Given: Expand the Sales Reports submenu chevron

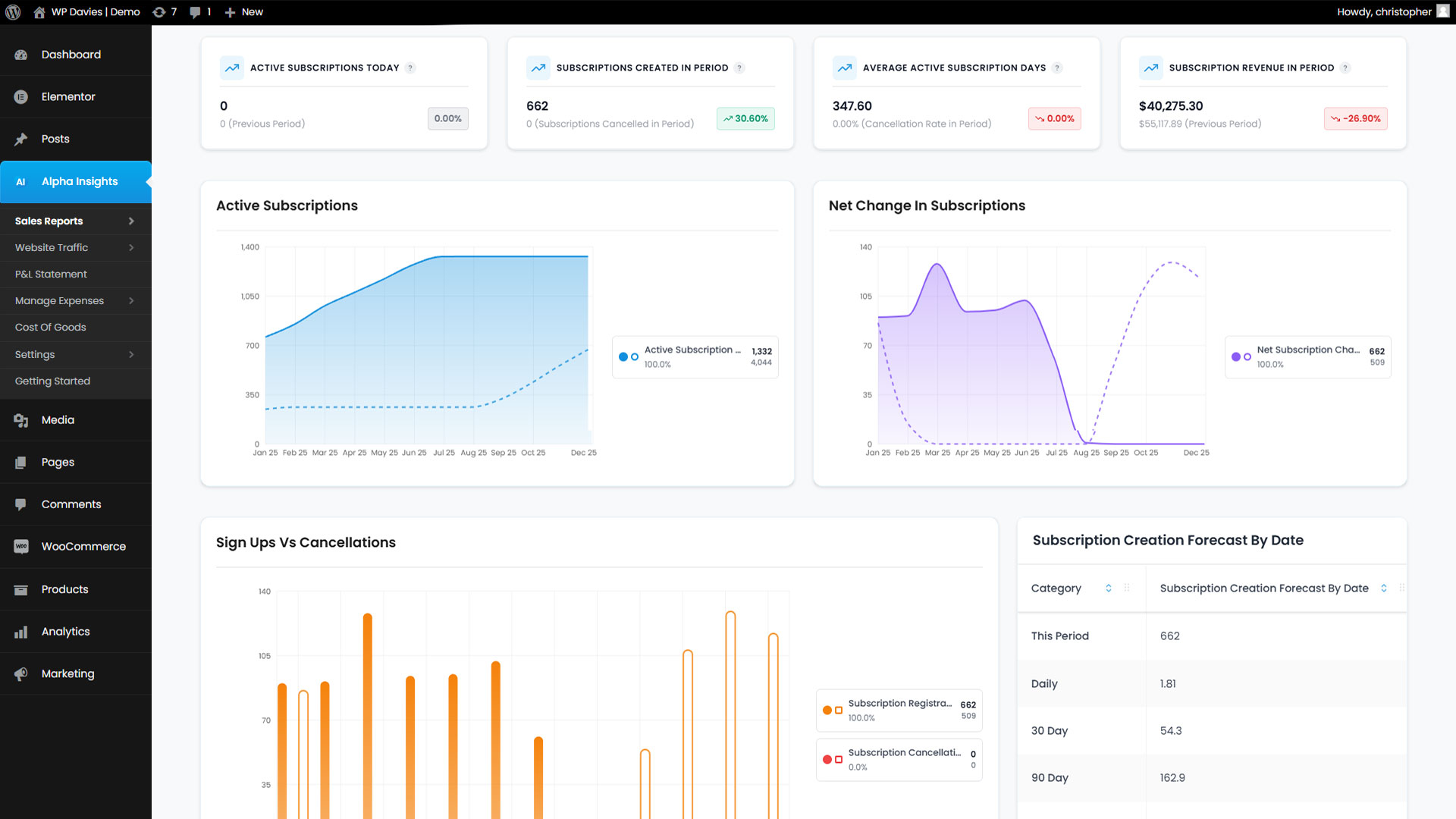Looking at the screenshot, I should pos(131,221).
